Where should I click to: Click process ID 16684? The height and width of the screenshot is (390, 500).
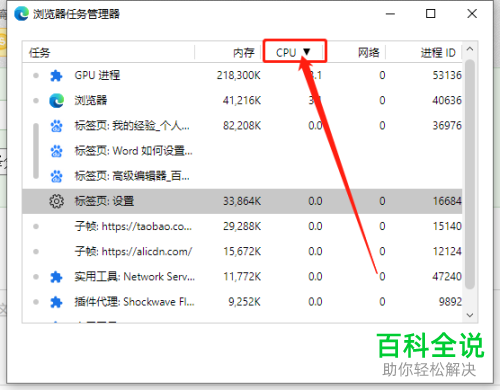pos(447,201)
